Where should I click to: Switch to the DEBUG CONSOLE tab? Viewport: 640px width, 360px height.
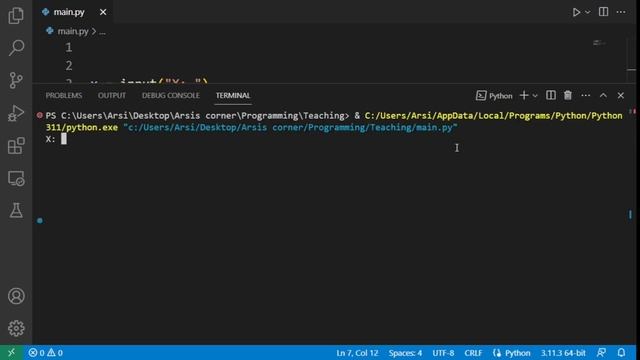pos(171,96)
